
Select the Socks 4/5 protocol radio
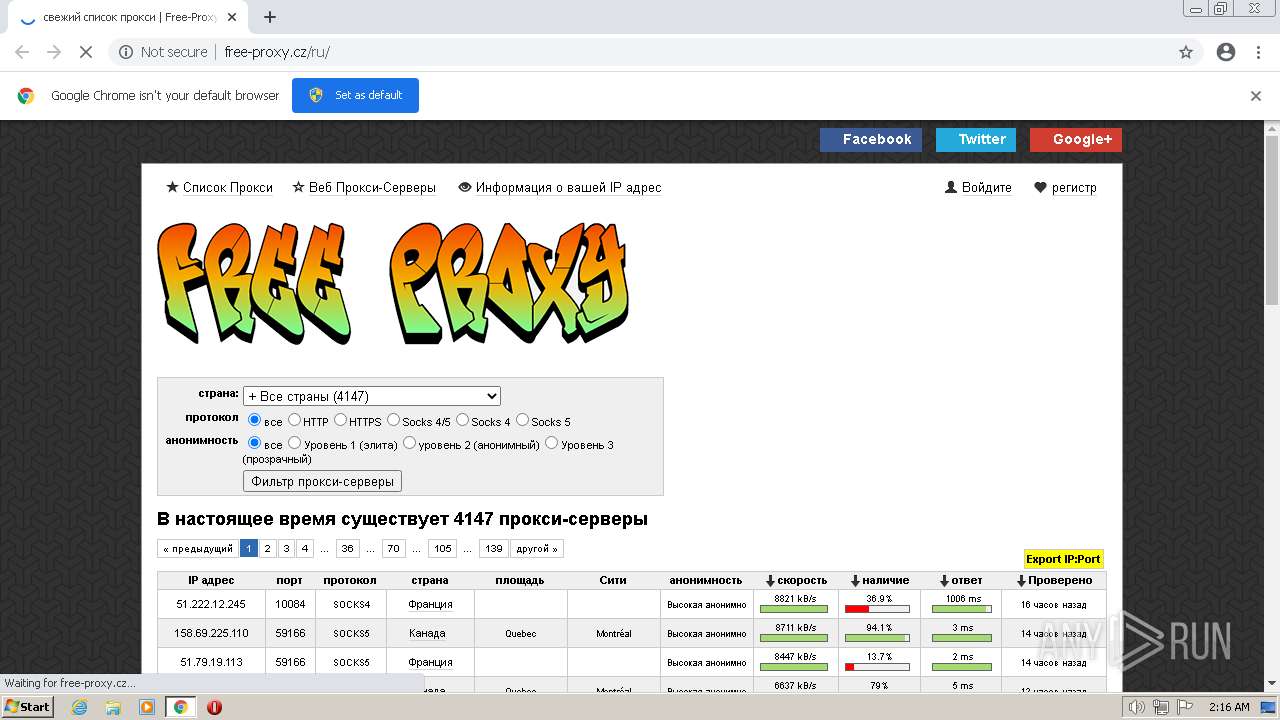pos(393,420)
